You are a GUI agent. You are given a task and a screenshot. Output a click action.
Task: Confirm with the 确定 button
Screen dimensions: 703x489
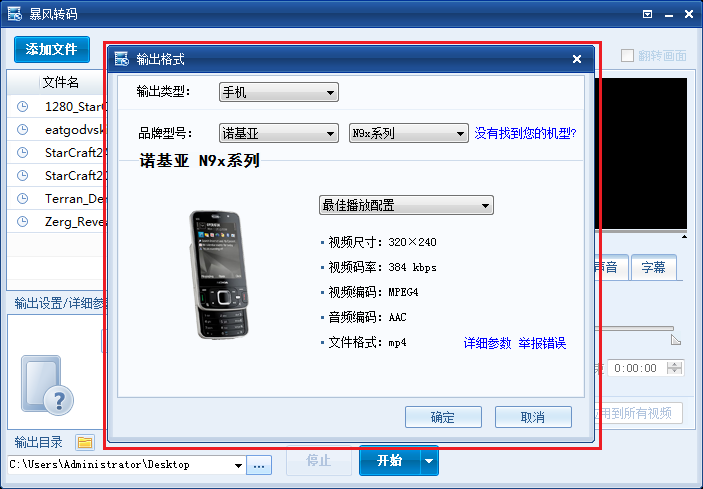pyautogui.click(x=443, y=417)
